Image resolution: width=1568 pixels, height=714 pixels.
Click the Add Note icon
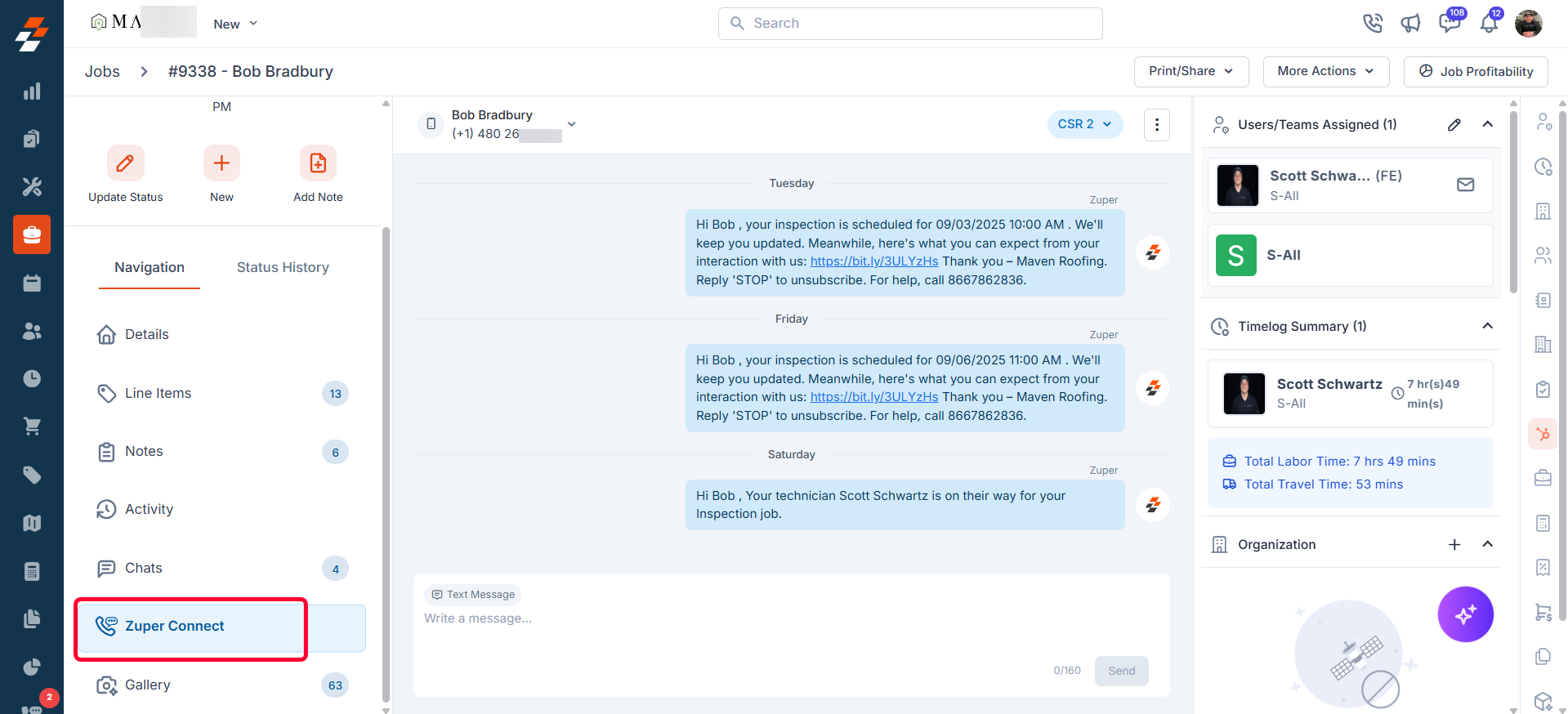318,163
